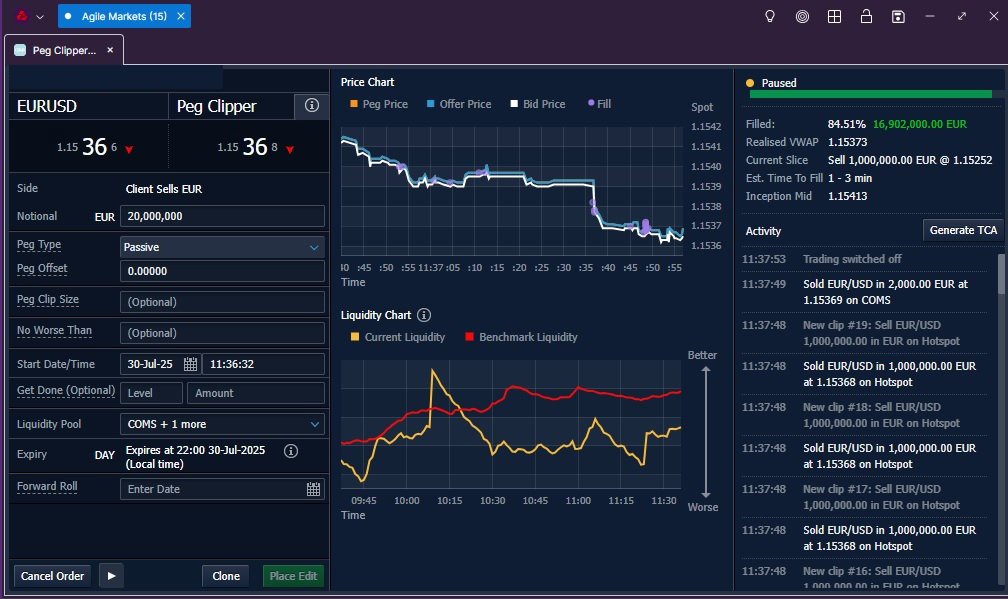Open the Start Date calendar picker icon
This screenshot has width=1008, height=599.
coord(190,364)
